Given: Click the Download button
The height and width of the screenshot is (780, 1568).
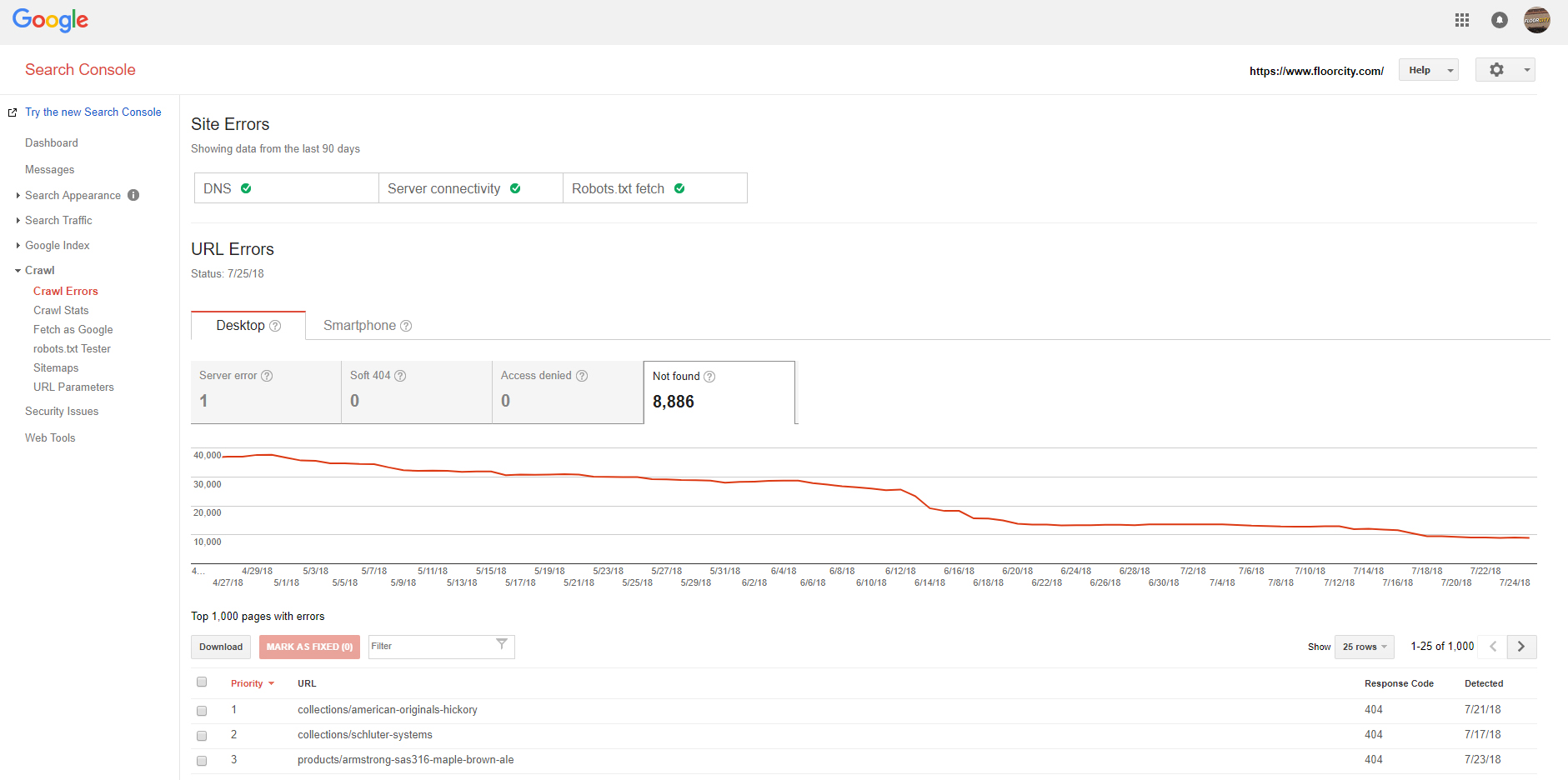Looking at the screenshot, I should point(221,647).
